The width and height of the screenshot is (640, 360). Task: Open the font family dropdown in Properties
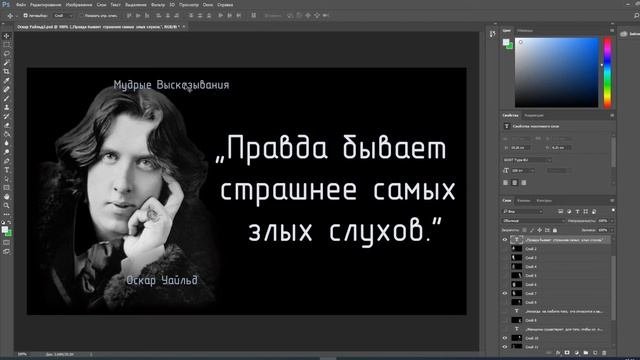click(527, 160)
